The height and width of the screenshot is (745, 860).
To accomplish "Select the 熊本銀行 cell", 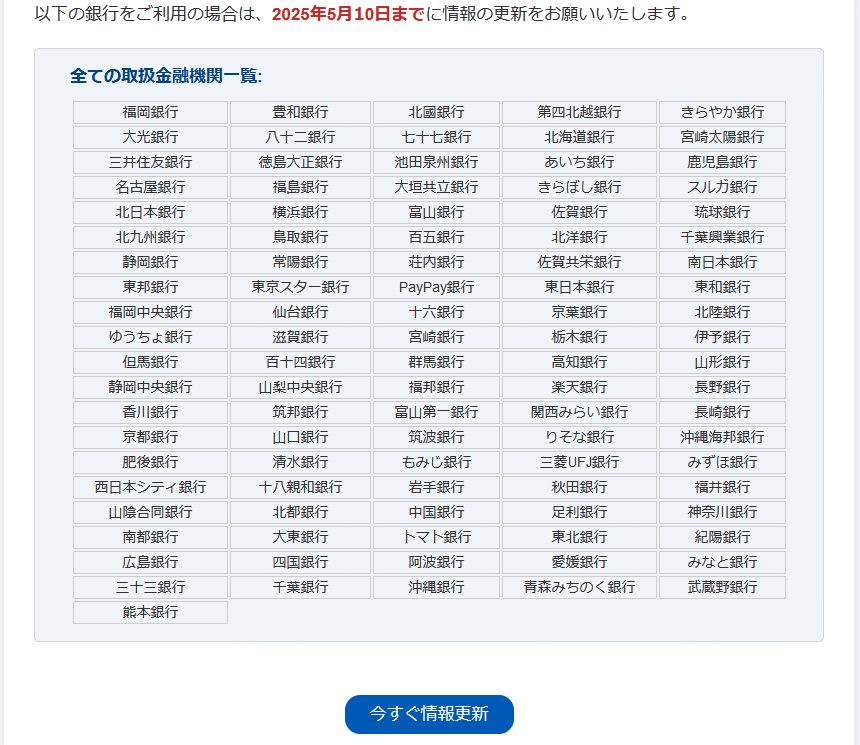I will pyautogui.click(x=150, y=613).
